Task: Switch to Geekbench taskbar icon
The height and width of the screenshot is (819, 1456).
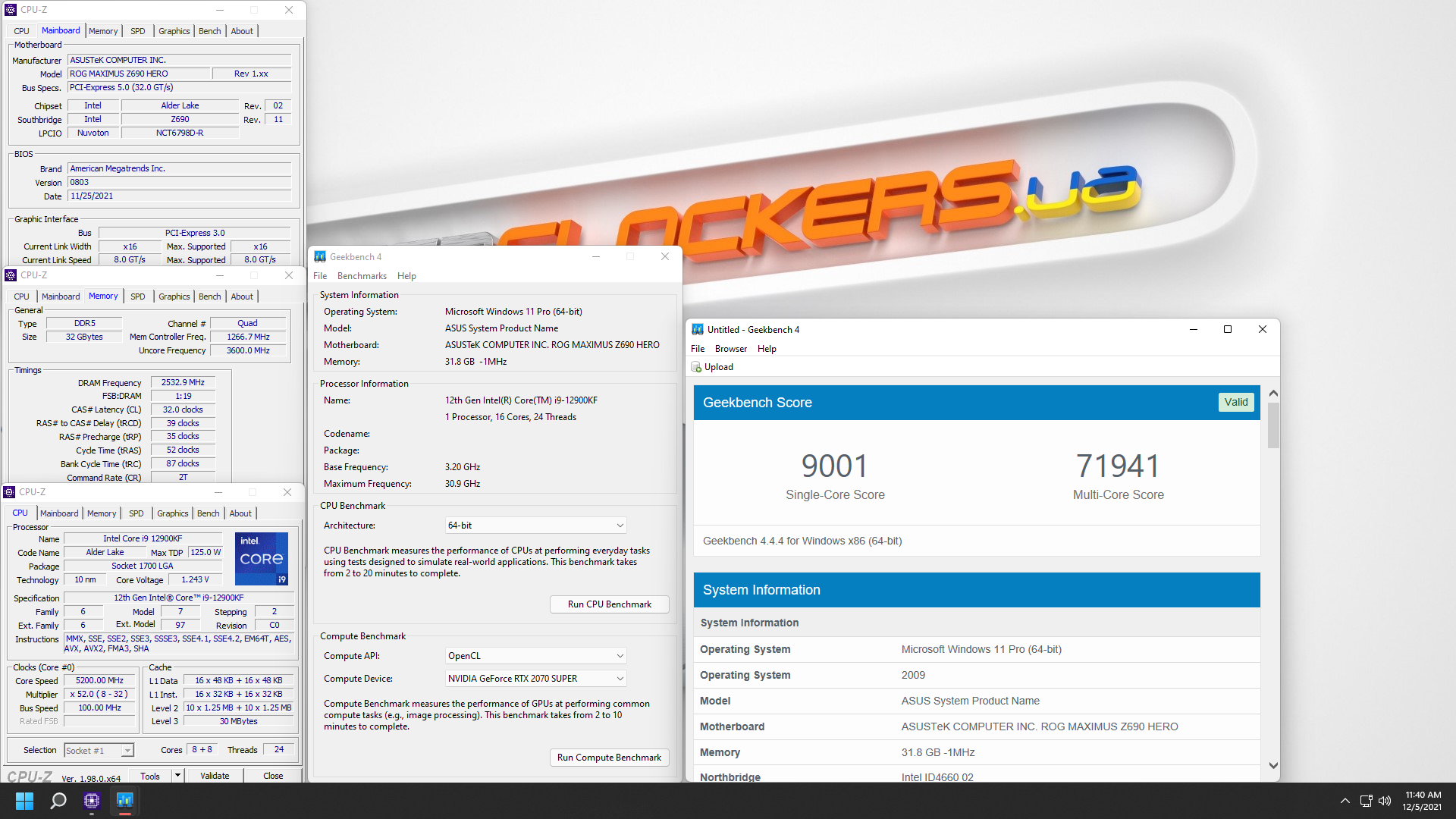Action: coord(125,801)
